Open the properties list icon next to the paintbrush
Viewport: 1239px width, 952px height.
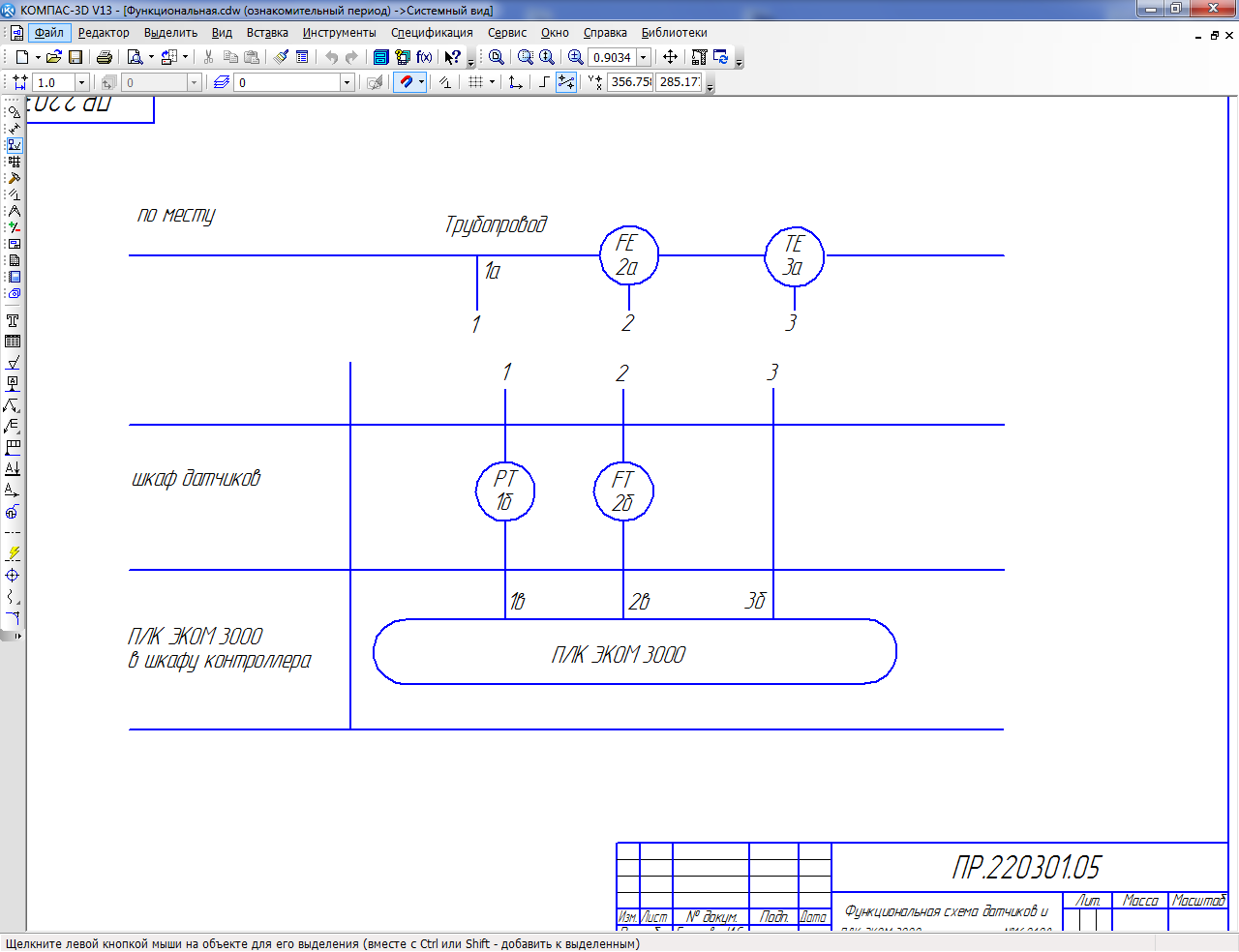302,57
